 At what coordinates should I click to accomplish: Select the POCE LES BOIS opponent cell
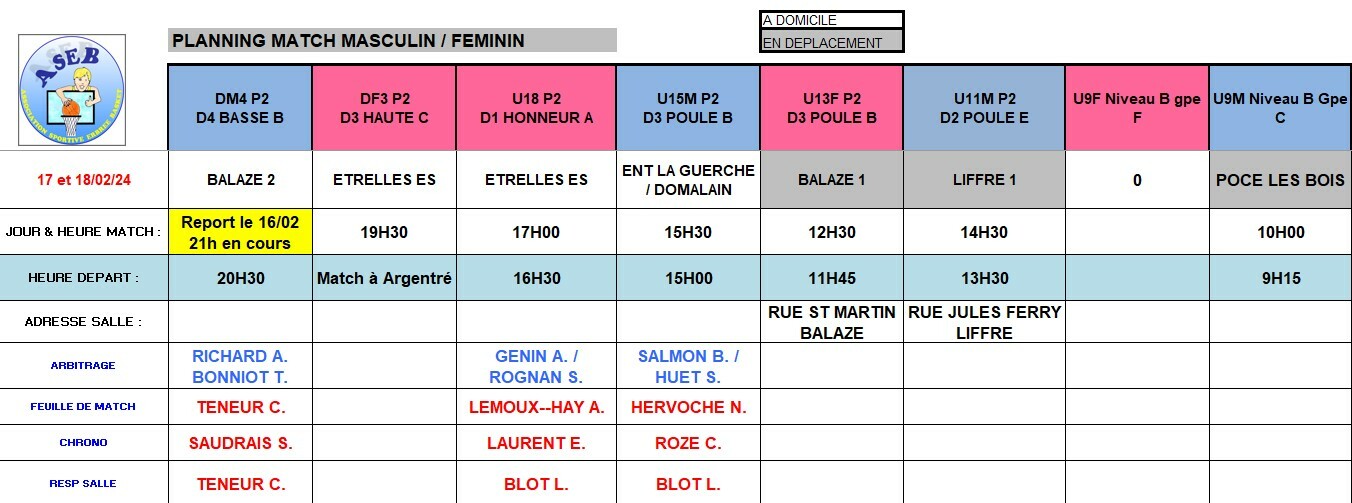[x=1280, y=180]
